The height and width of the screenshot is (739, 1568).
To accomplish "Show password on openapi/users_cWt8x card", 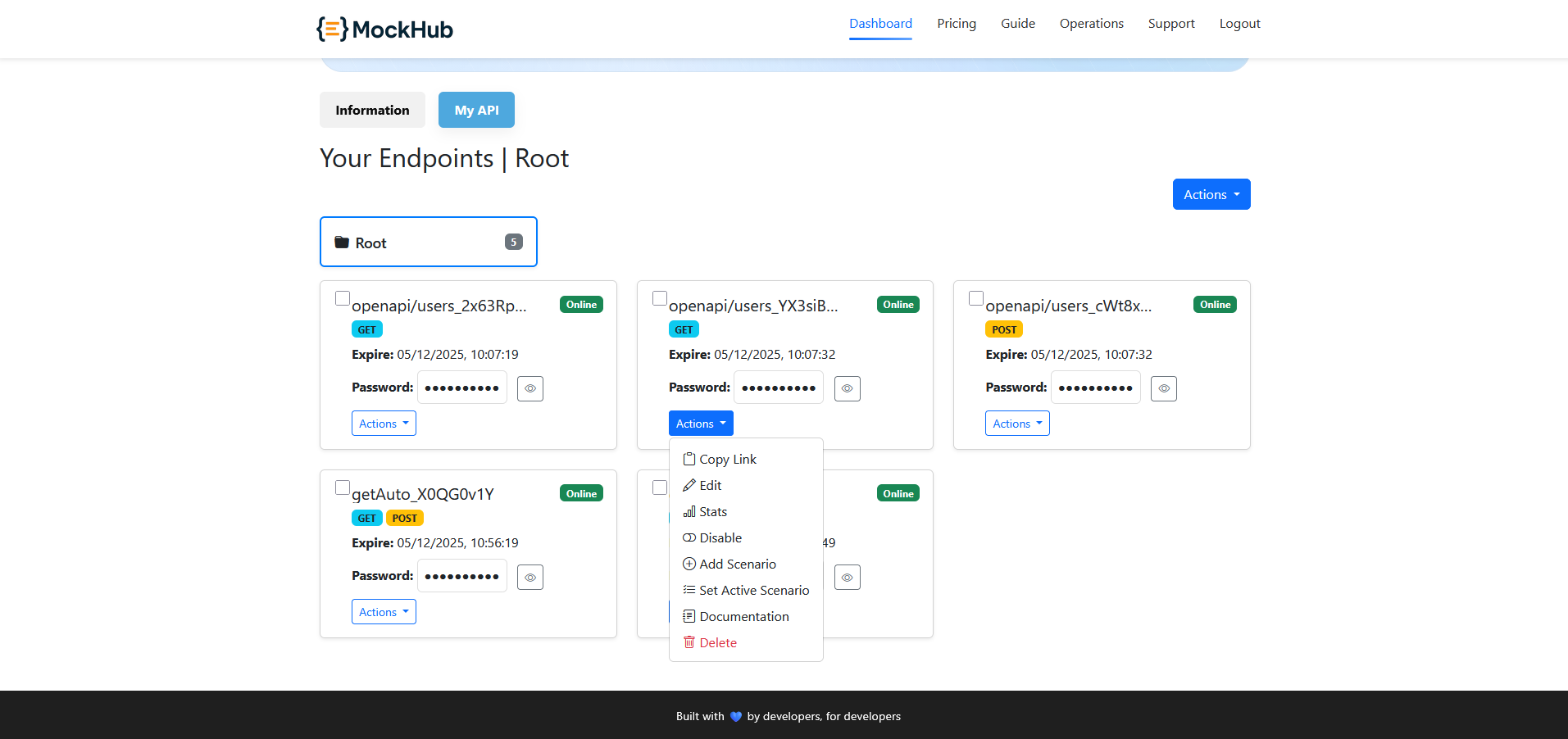I will click(x=1163, y=388).
